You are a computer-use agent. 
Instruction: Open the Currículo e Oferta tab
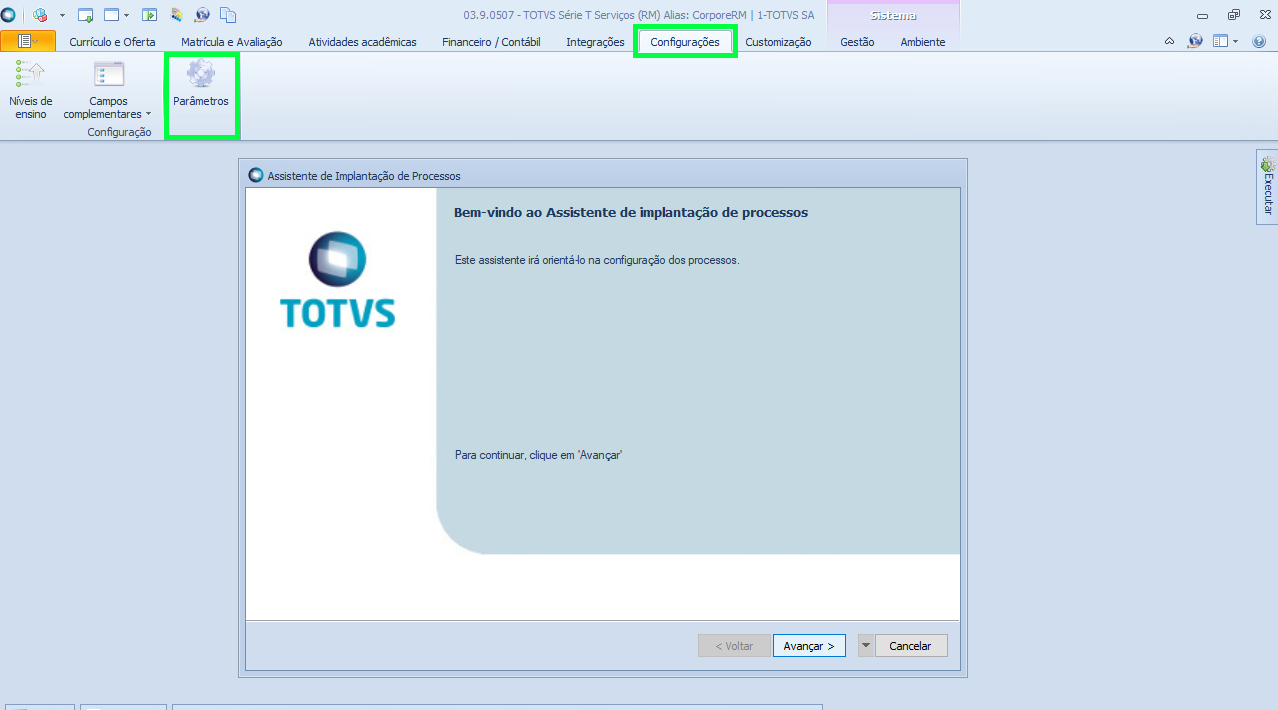pos(112,42)
